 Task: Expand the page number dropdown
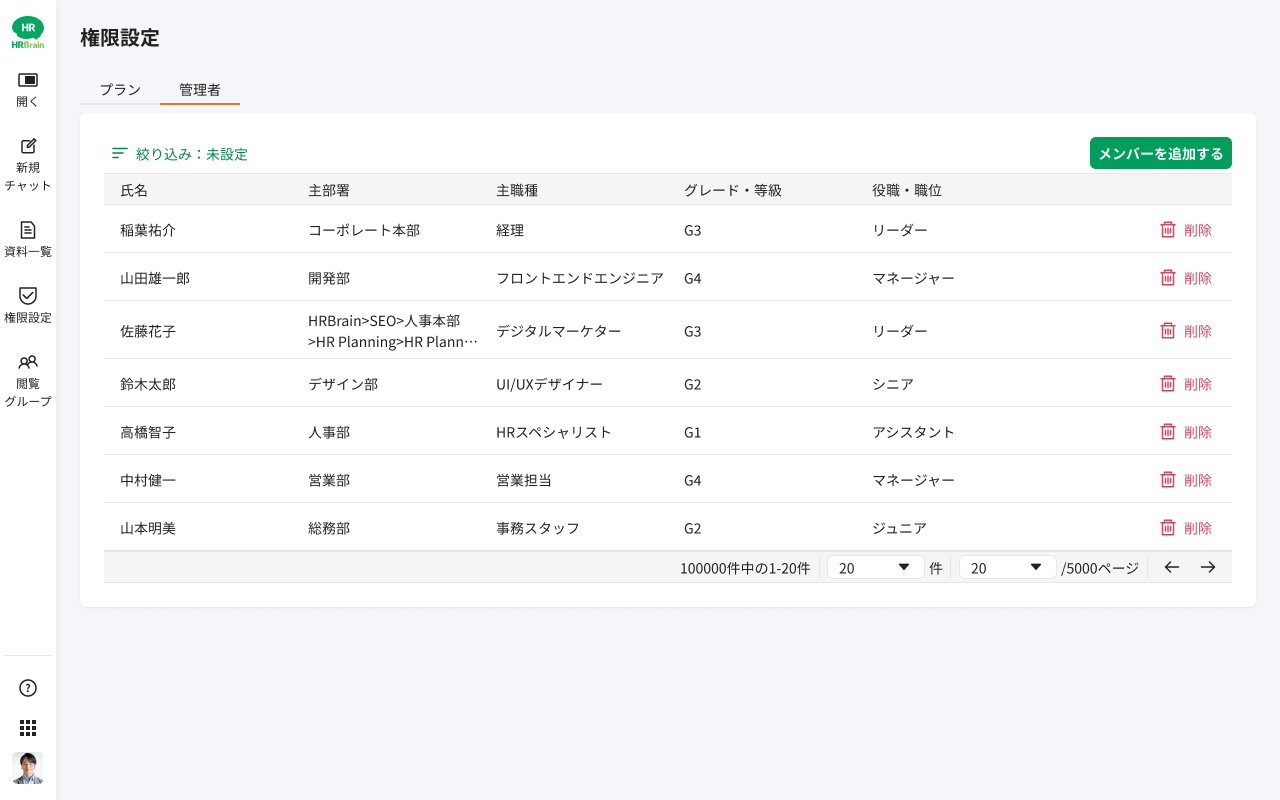(x=1007, y=567)
